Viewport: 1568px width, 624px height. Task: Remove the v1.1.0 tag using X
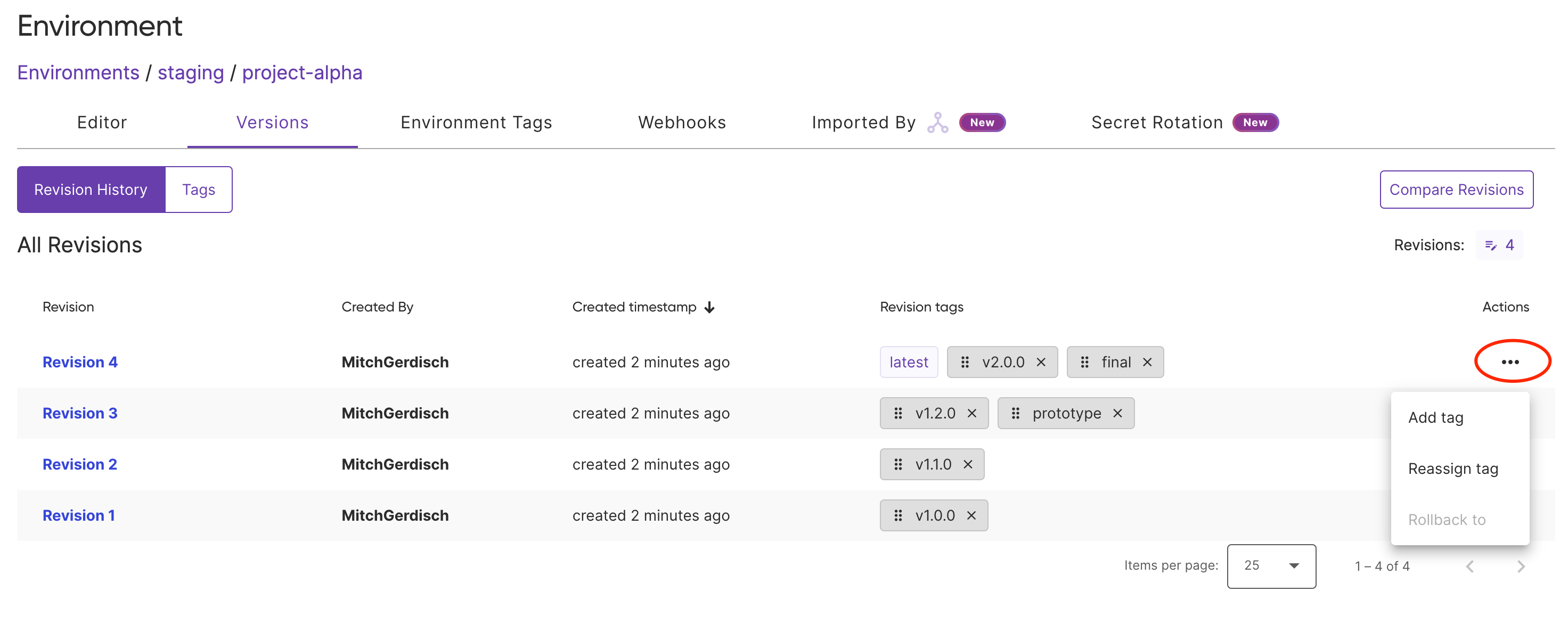(x=968, y=464)
